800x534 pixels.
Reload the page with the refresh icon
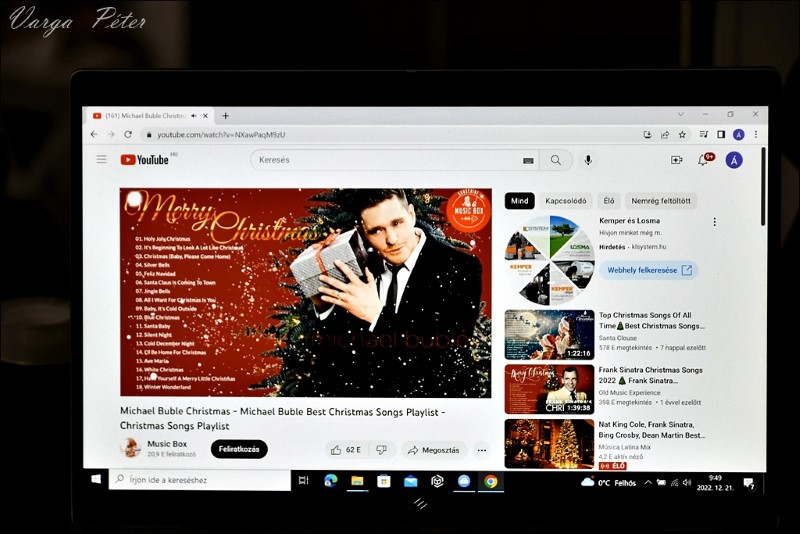click(x=128, y=134)
